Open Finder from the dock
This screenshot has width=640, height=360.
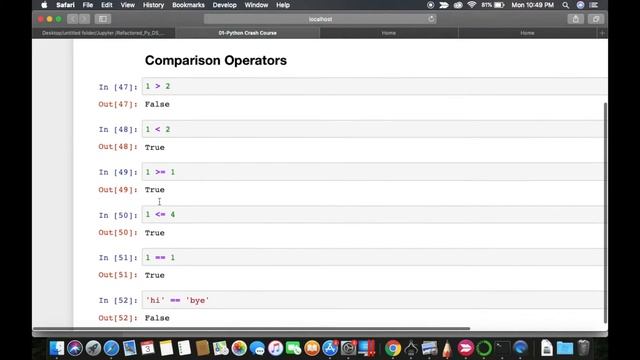click(57, 348)
